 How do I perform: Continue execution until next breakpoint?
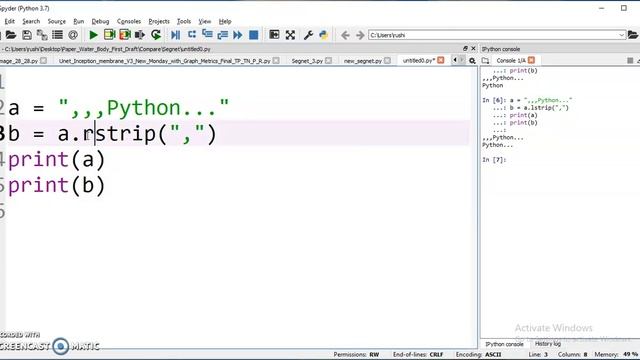point(238,35)
